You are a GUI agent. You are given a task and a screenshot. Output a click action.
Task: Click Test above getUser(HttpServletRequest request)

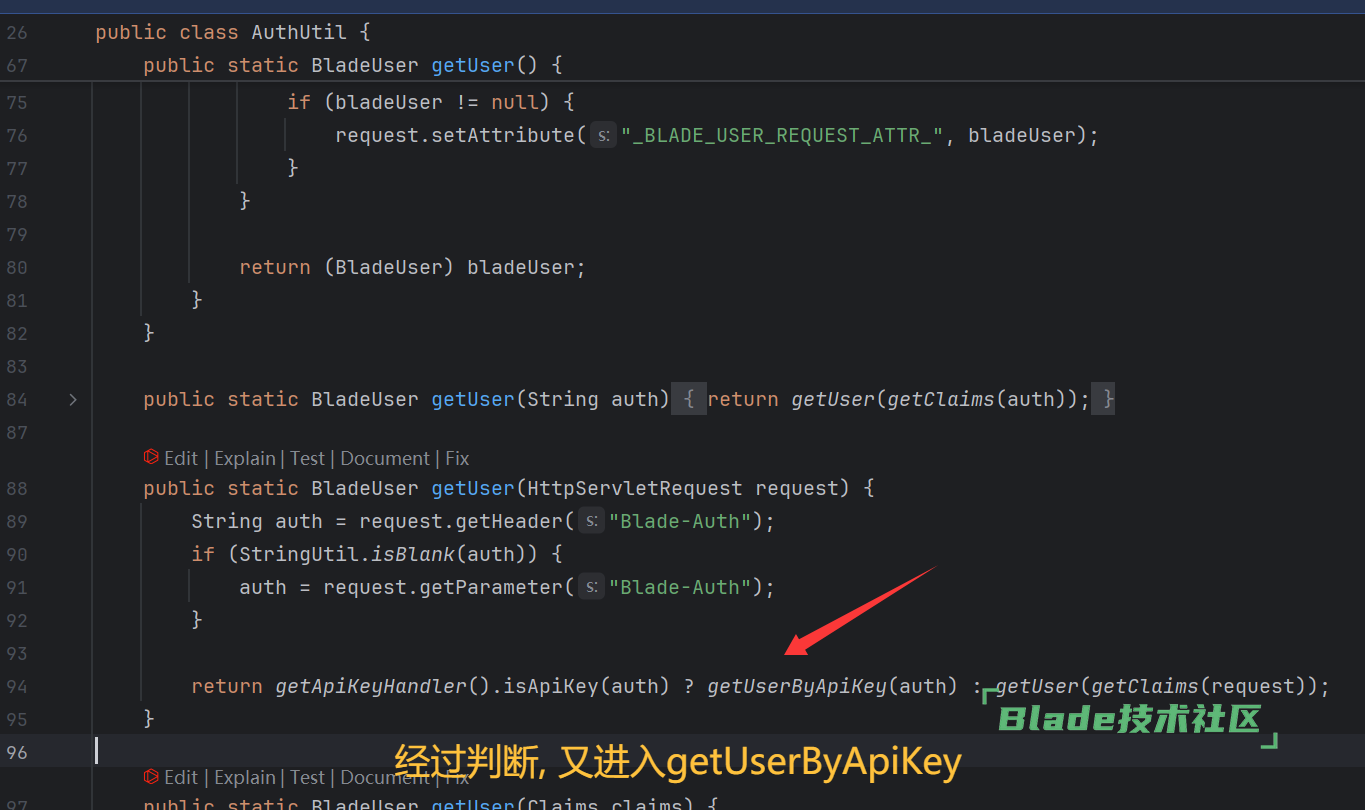pos(308,458)
